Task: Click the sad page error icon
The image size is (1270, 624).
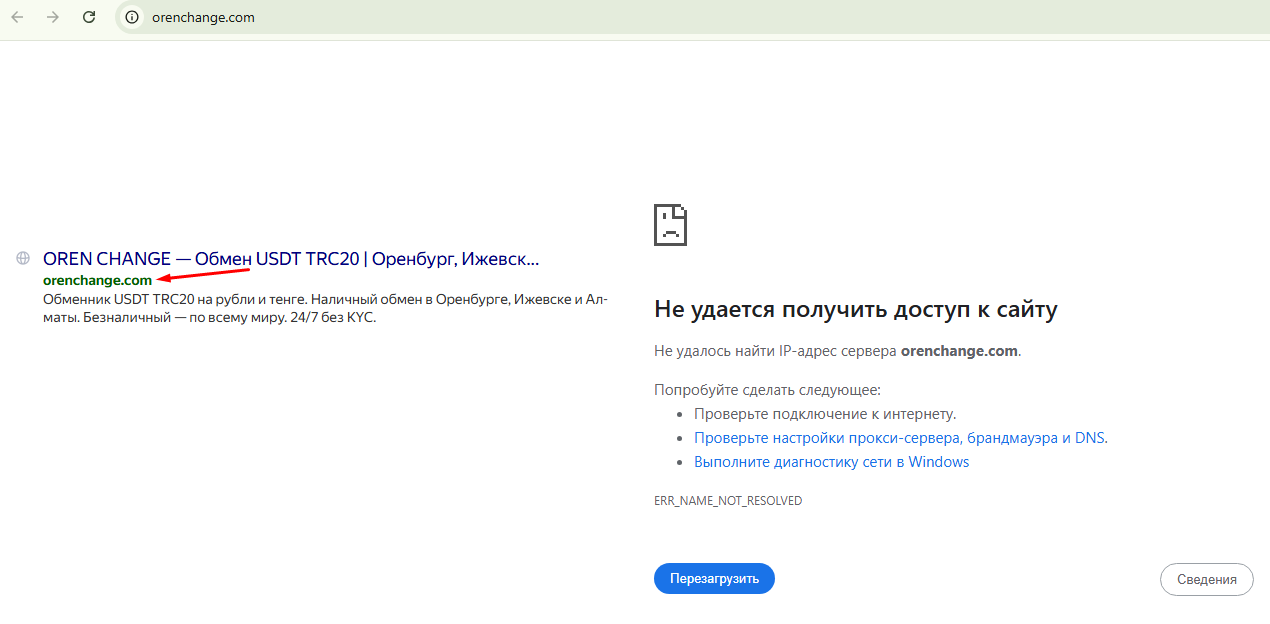Action: 671,224
